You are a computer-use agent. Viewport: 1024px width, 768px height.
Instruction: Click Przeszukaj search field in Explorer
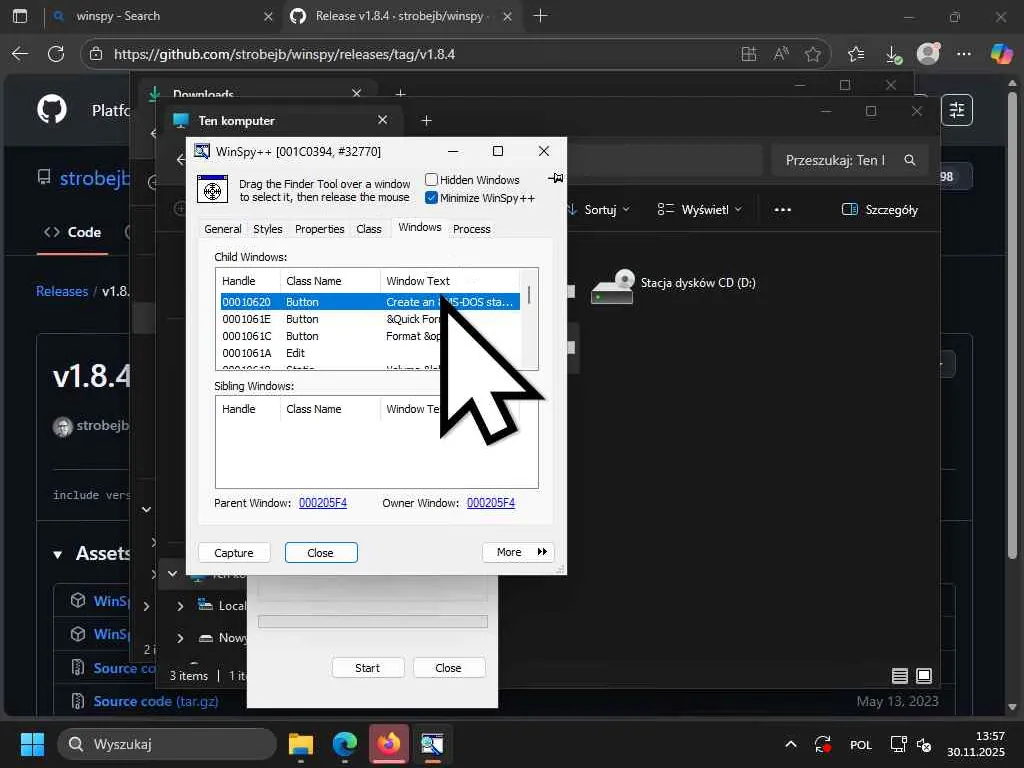click(x=850, y=160)
